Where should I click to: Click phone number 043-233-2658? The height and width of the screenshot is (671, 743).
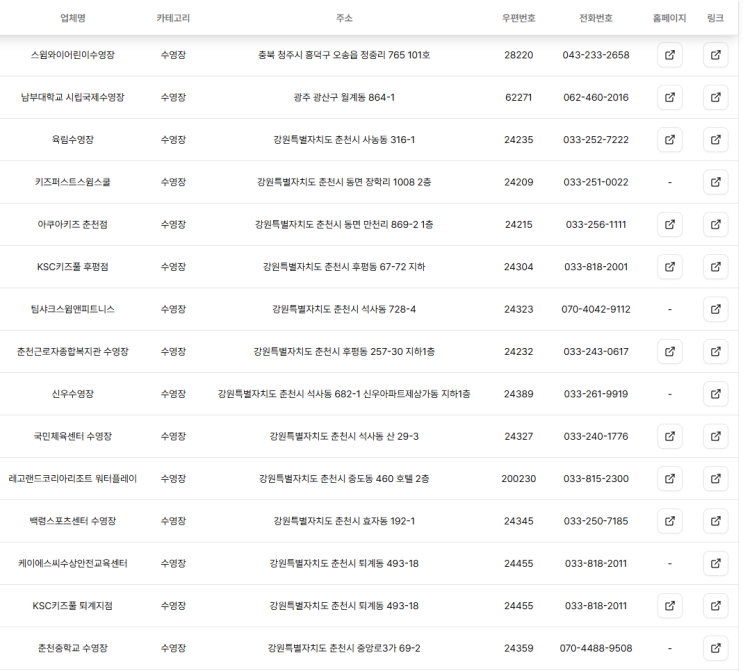point(596,55)
